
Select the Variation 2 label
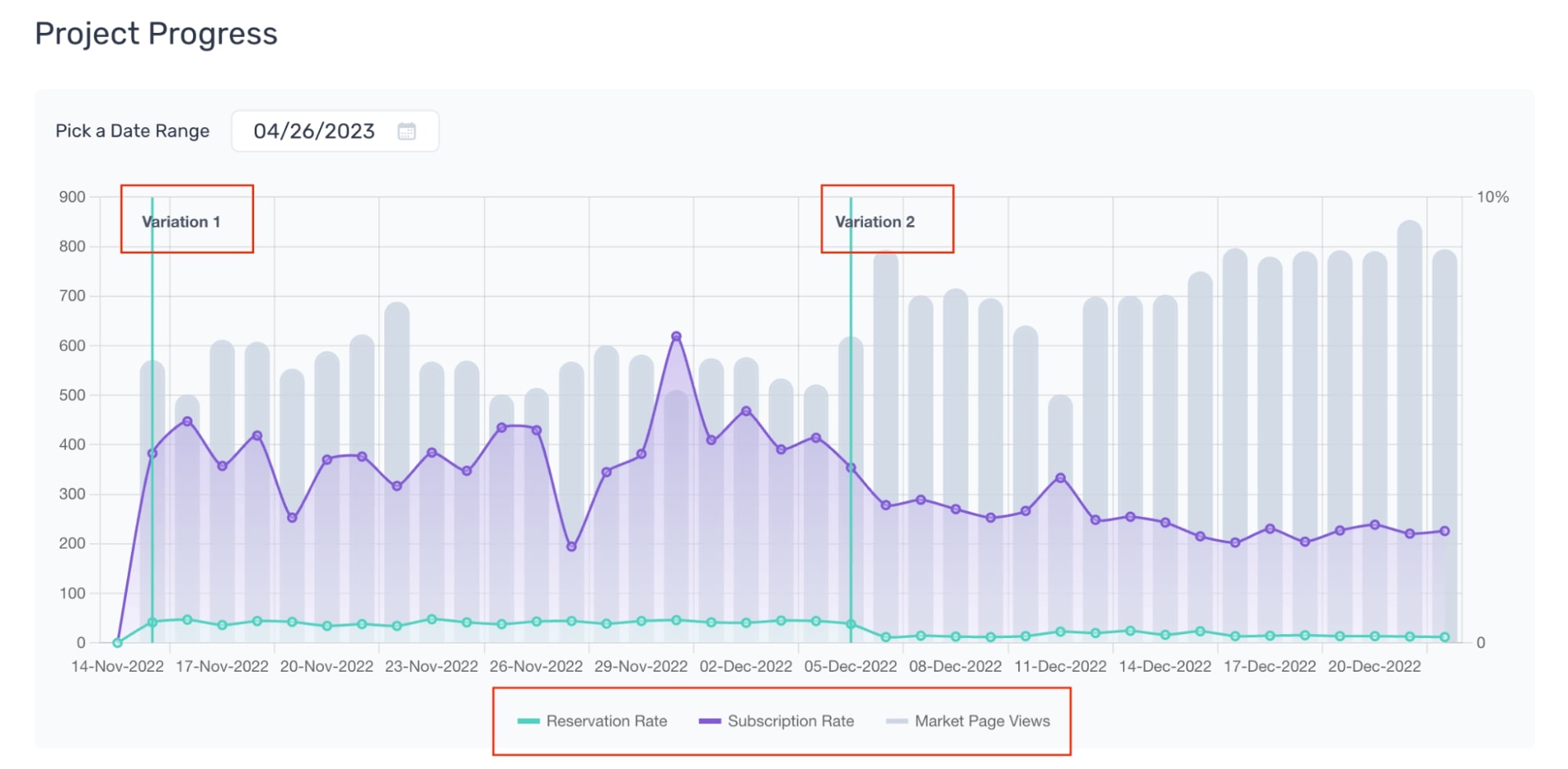pyautogui.click(x=875, y=222)
